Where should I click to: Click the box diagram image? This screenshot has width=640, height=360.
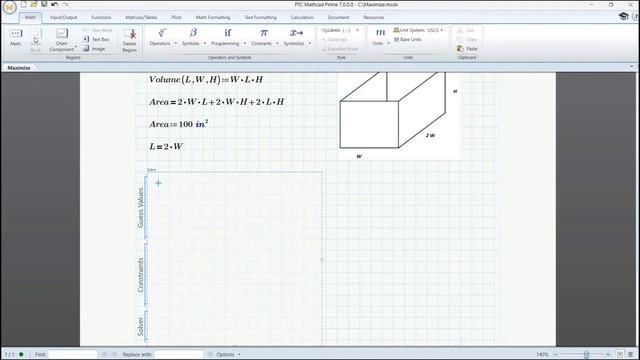398,116
